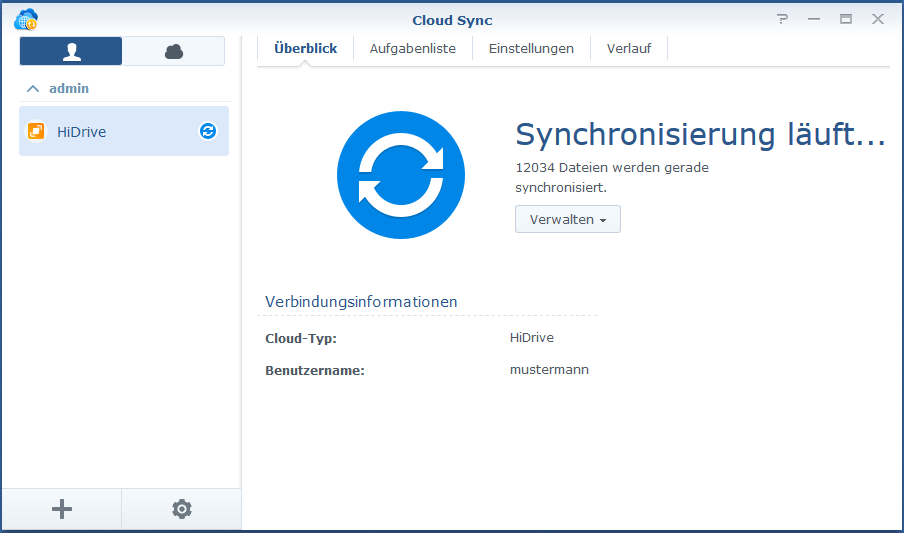904x533 pixels.
Task: Click the 'Cloud-Typ:' label
Action: point(301,339)
